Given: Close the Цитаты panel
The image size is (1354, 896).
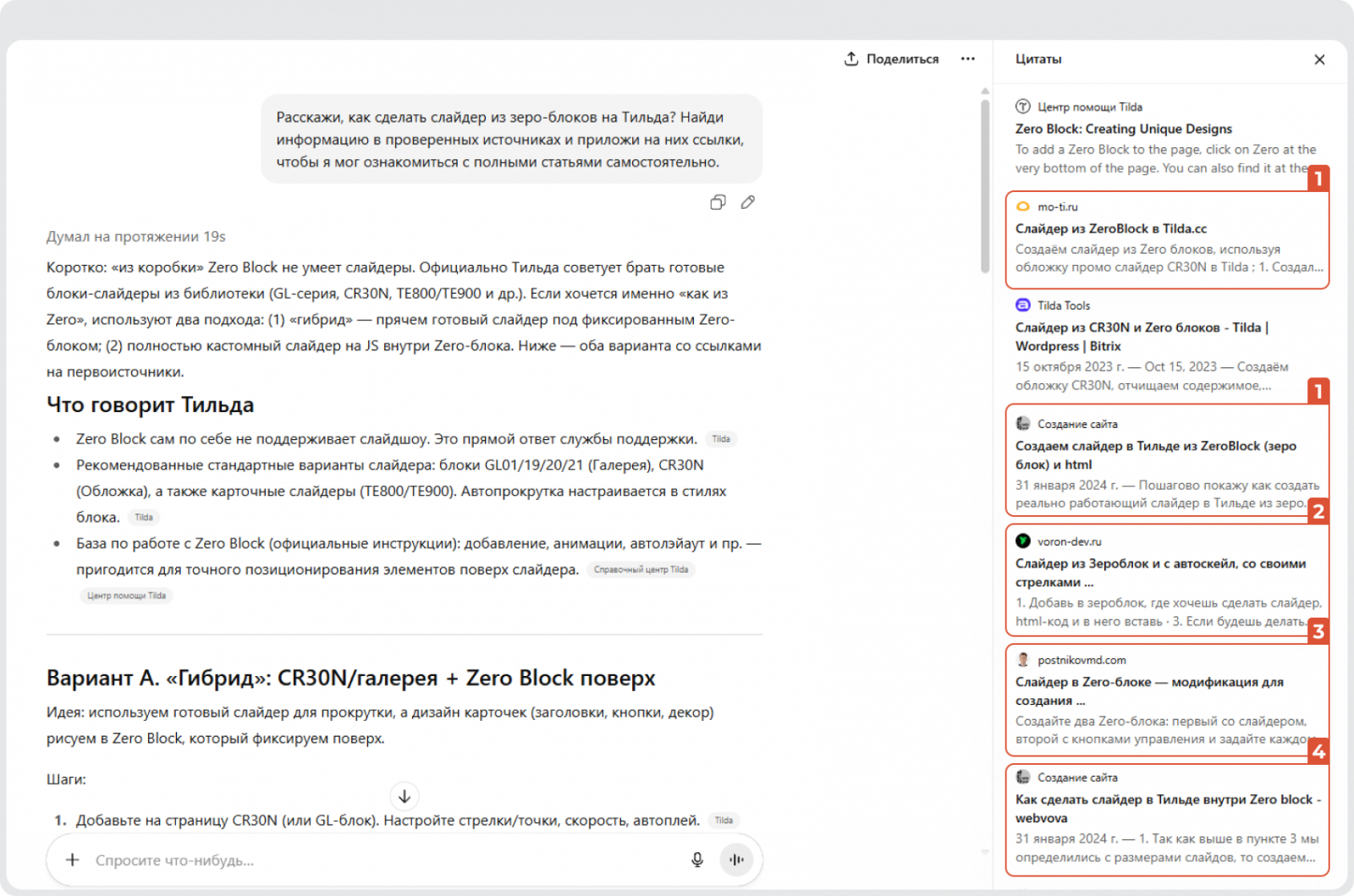Looking at the screenshot, I should [x=1319, y=59].
